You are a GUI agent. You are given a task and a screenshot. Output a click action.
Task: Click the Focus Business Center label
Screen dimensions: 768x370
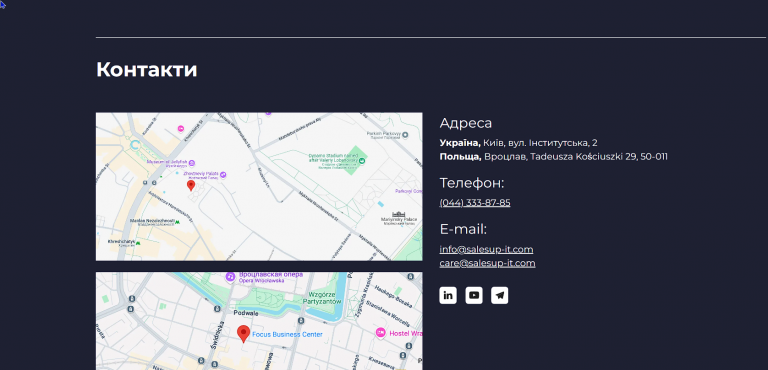click(x=288, y=334)
